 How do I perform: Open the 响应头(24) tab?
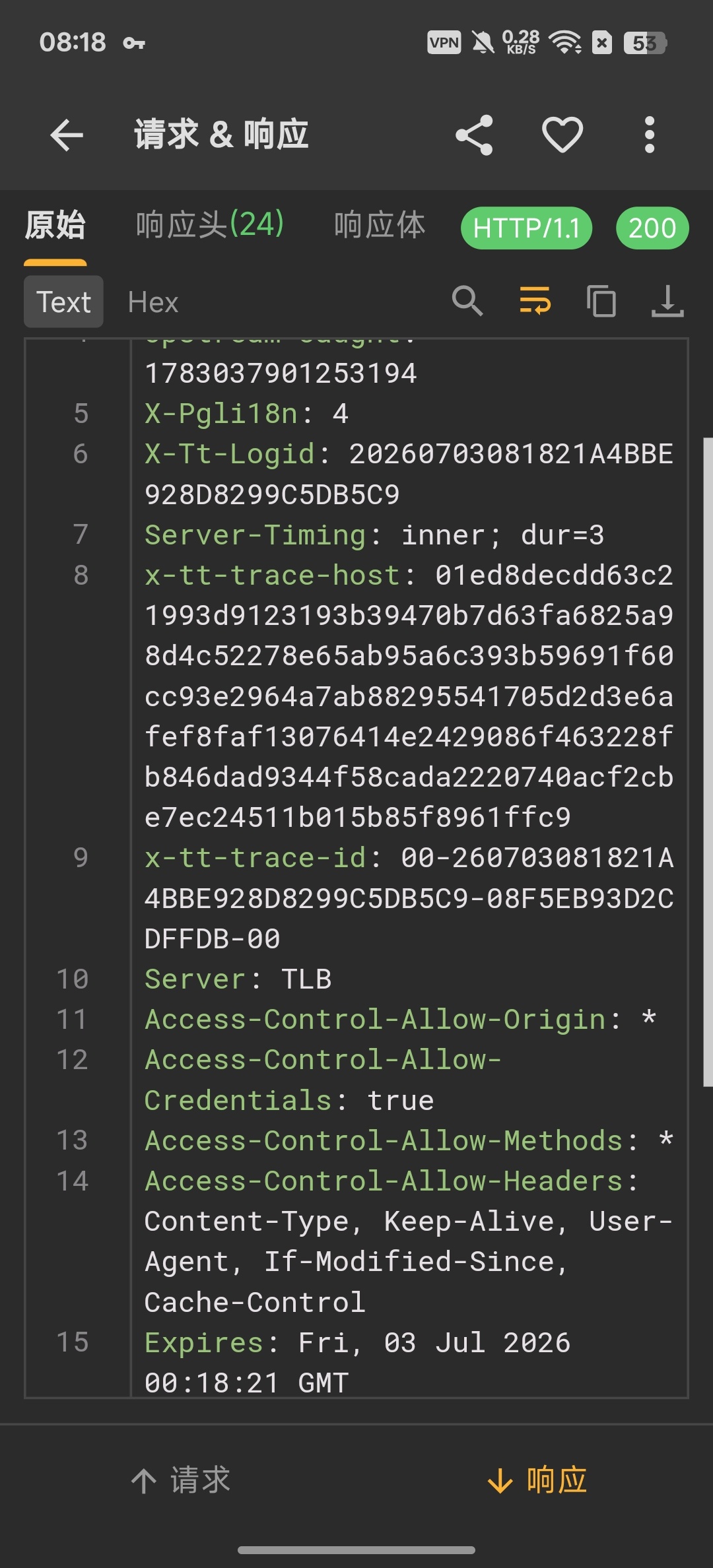click(210, 225)
